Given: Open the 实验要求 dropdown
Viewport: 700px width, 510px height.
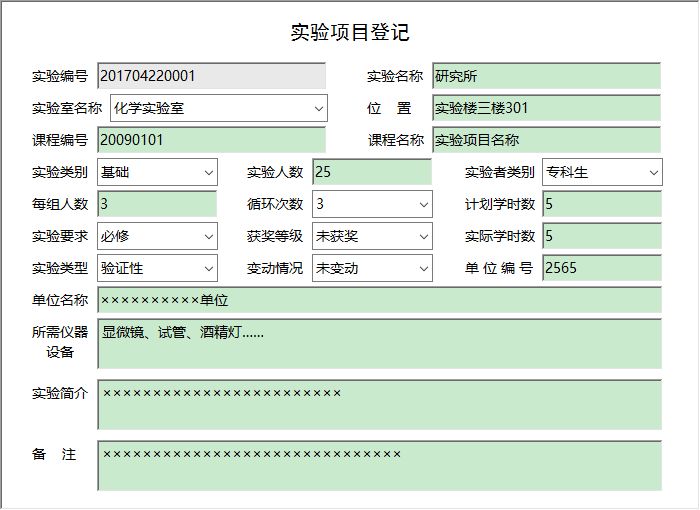Looking at the screenshot, I should coord(209,237).
